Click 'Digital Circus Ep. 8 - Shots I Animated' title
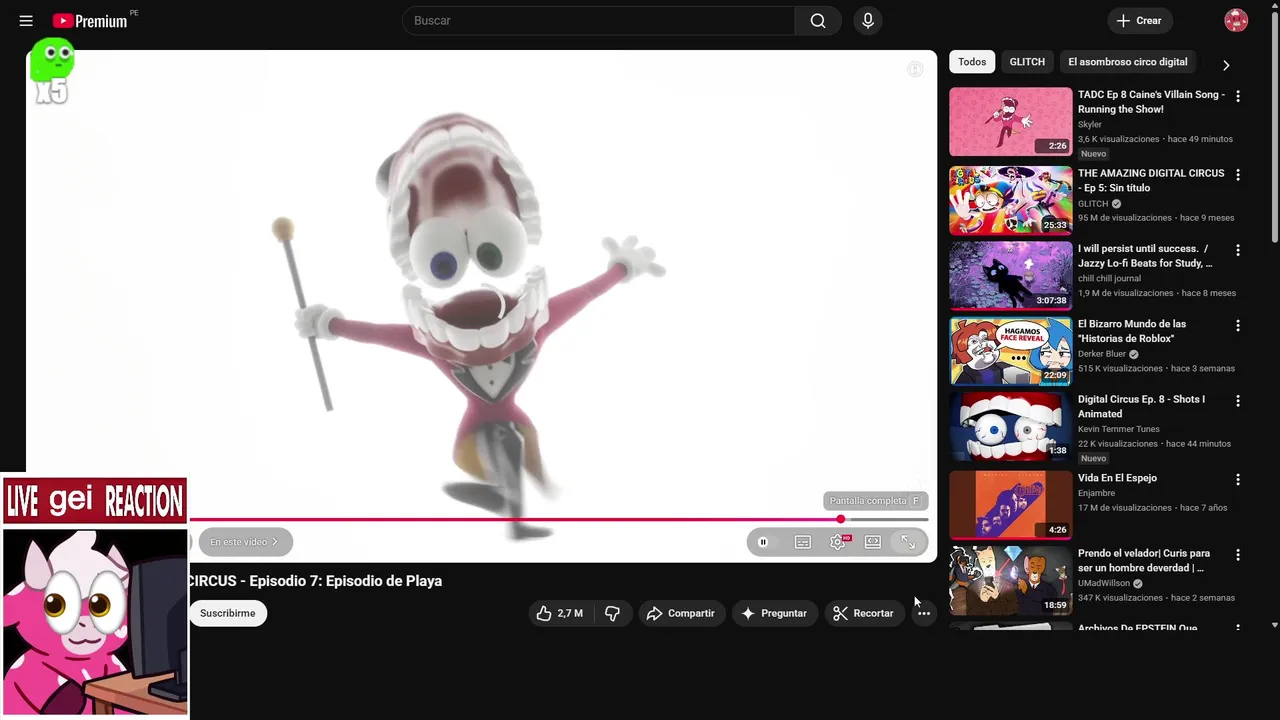1280x720 pixels. (1141, 406)
